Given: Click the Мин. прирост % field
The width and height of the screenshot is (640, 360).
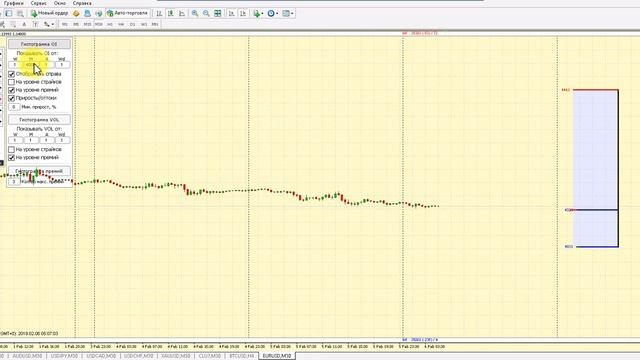Looking at the screenshot, I should (x=14, y=107).
